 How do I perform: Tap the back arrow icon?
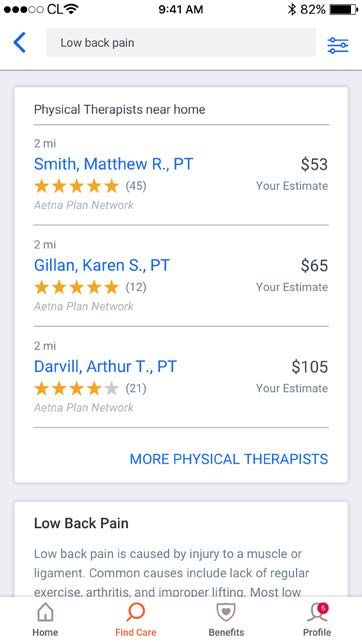click(x=20, y=43)
